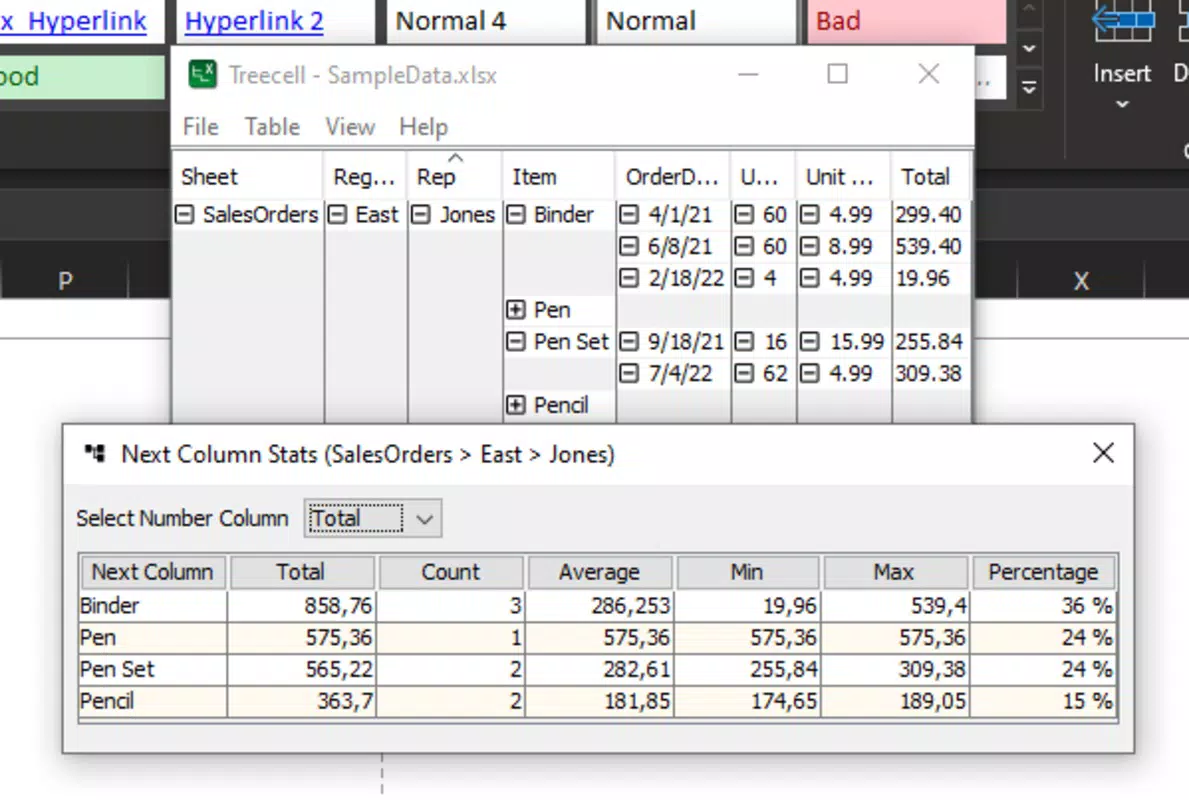
Task: Apply the Hyperlink 2 cell style
Action: 275,21
